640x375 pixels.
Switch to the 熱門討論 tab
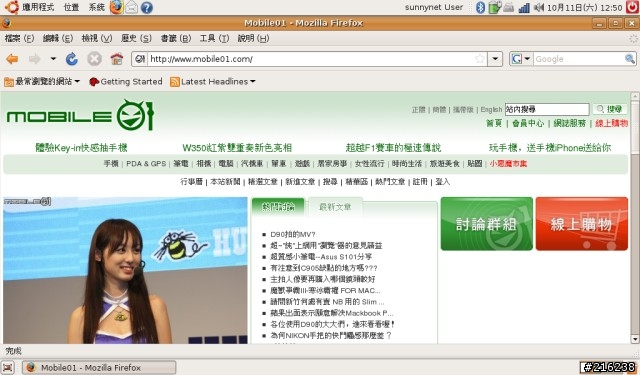click(278, 207)
